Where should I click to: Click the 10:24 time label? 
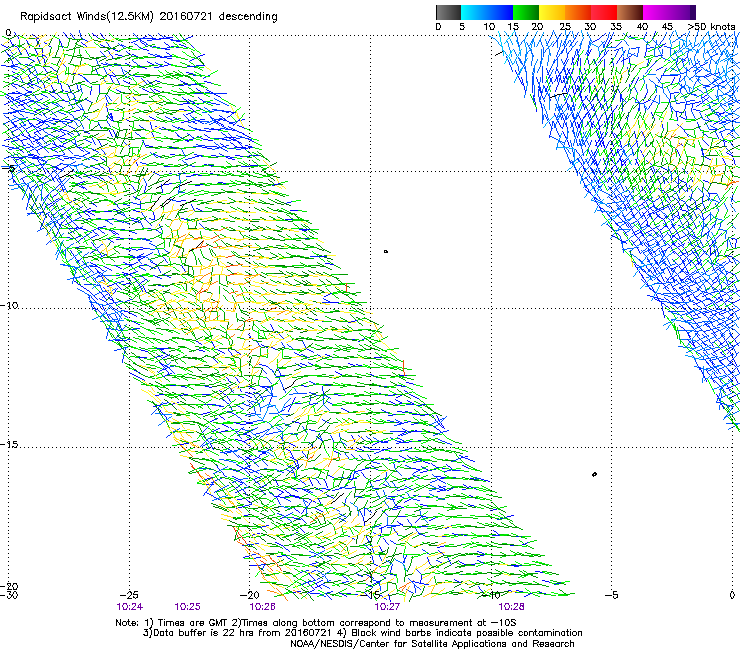(130, 607)
